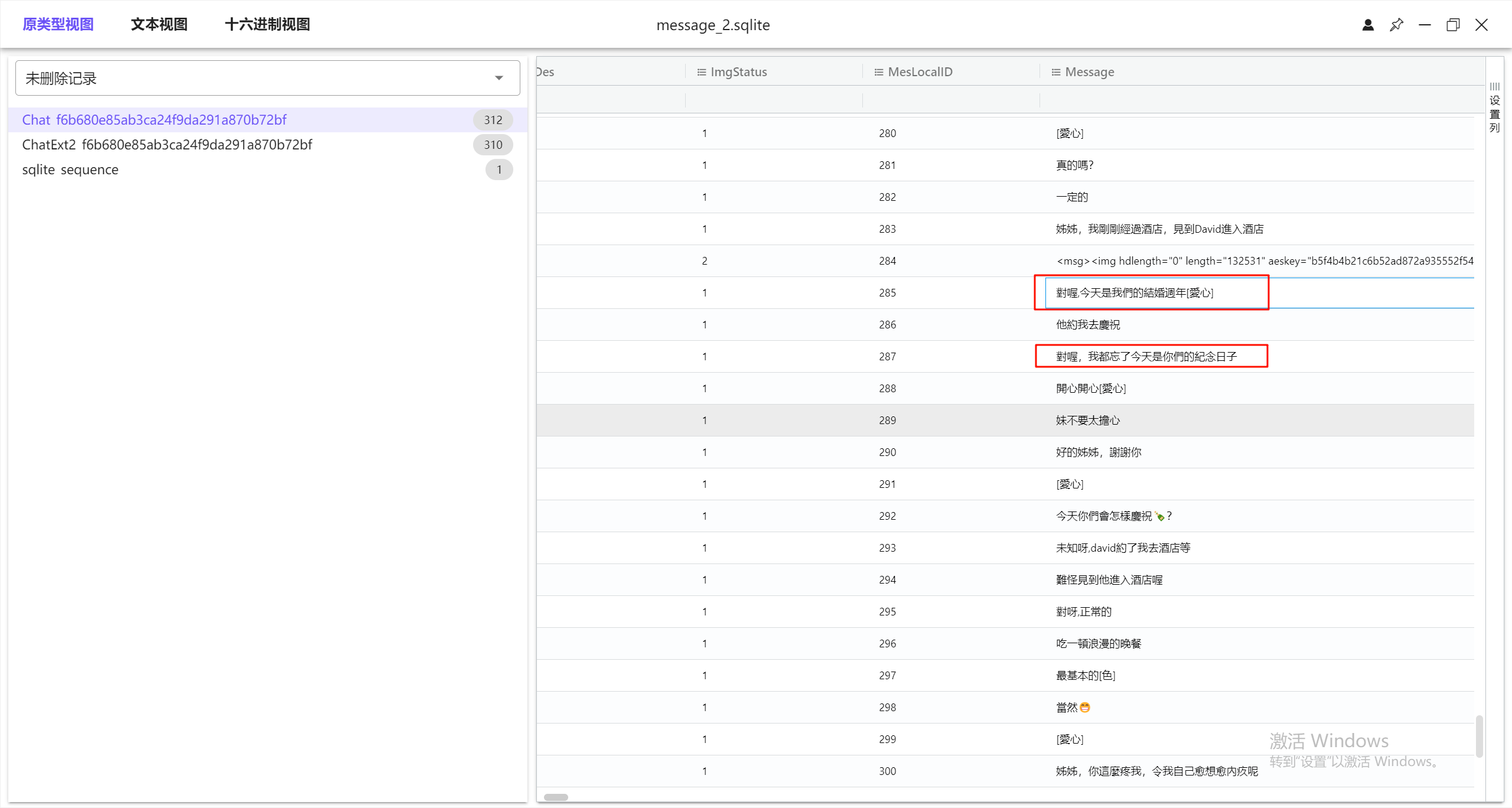Image resolution: width=1512 pixels, height=808 pixels.
Task: Switch to 文本视图 tab
Action: pos(159,25)
